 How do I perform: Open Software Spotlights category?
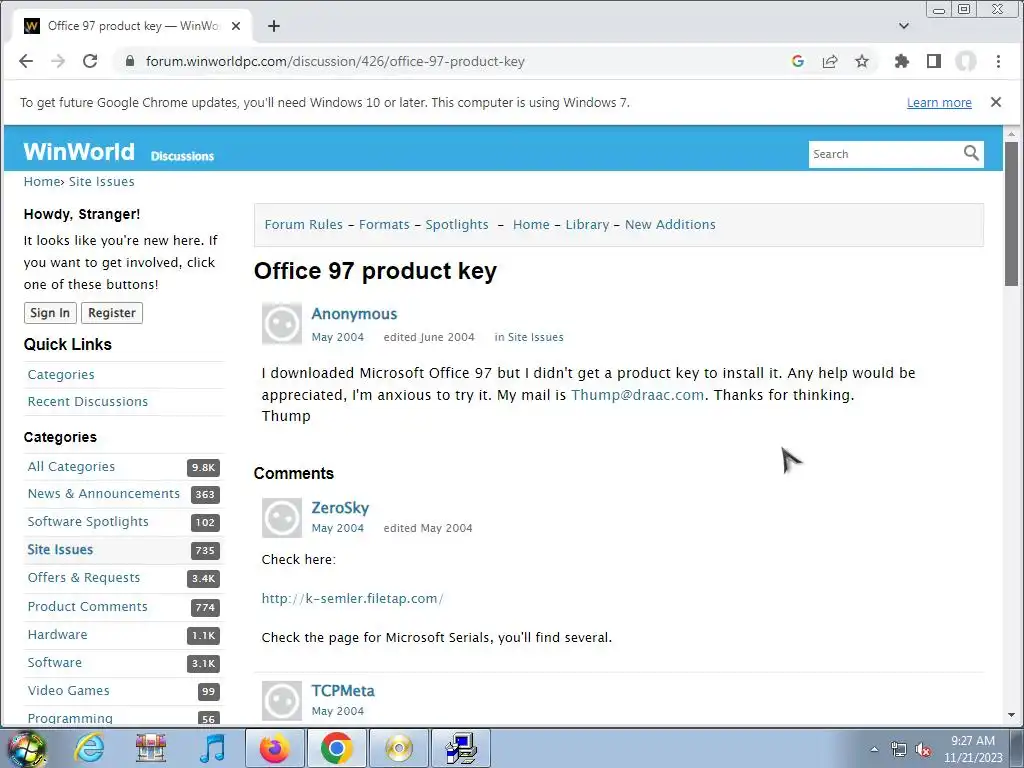pyautogui.click(x=88, y=522)
